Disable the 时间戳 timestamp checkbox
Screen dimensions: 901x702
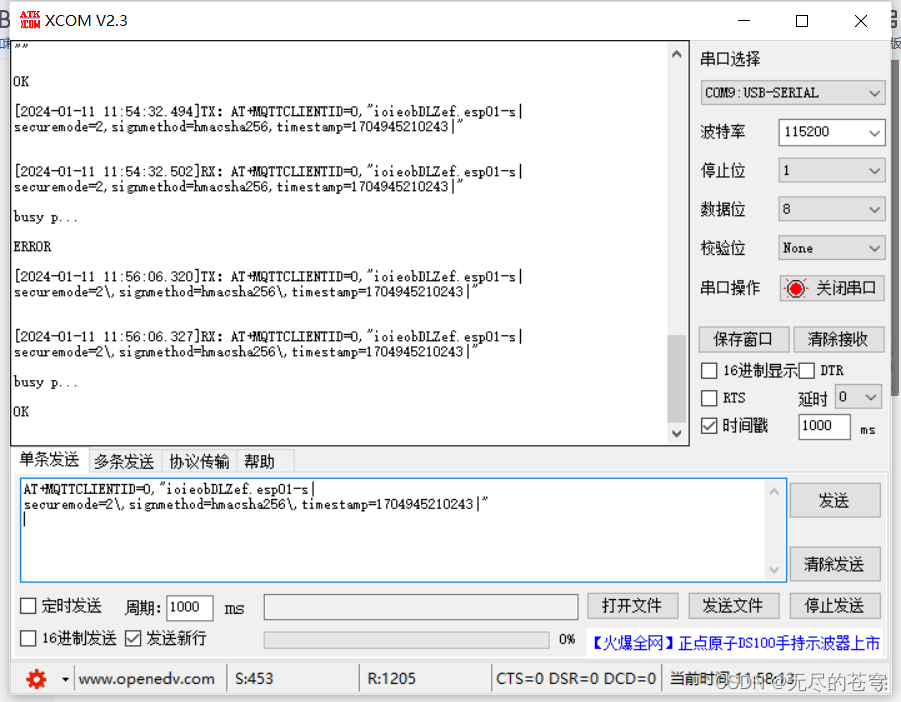coord(709,426)
